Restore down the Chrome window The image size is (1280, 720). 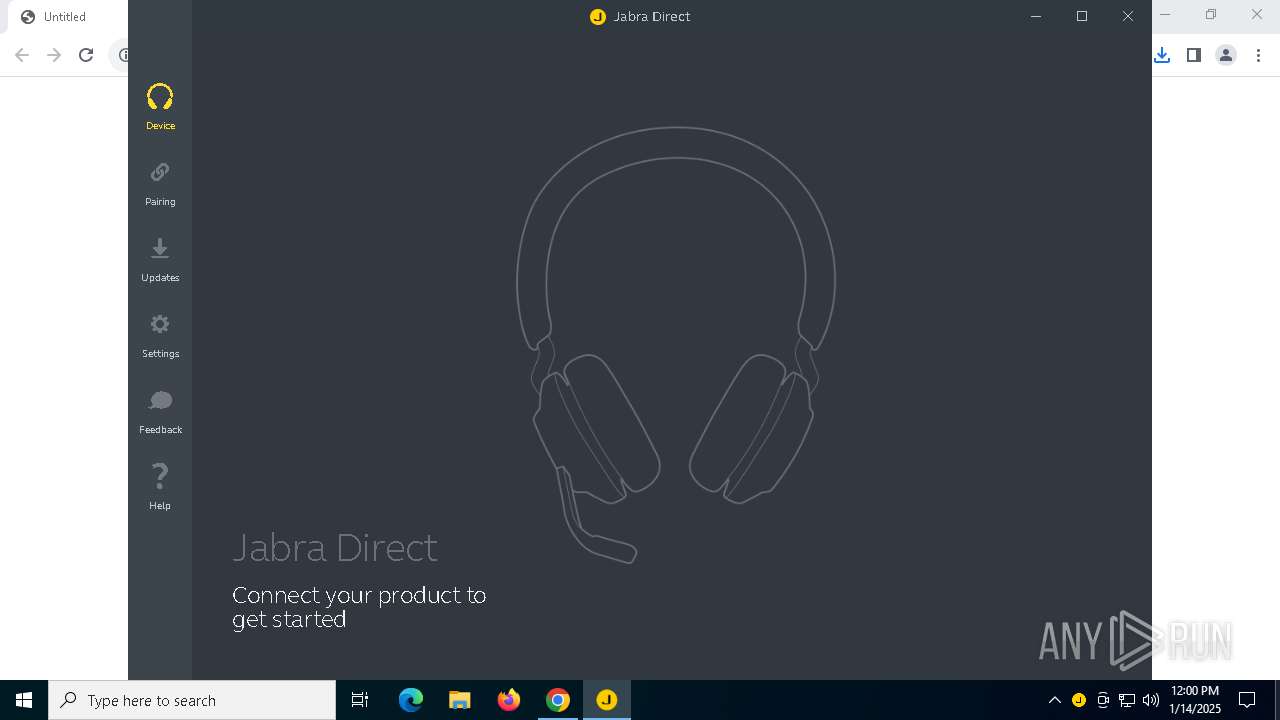tap(1211, 15)
